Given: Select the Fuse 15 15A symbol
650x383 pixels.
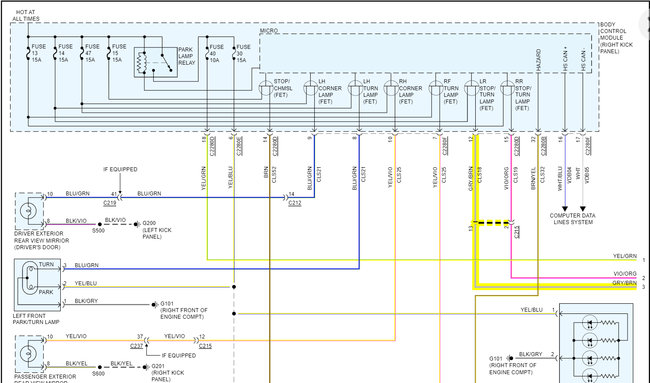Looking at the screenshot, I should [109, 53].
